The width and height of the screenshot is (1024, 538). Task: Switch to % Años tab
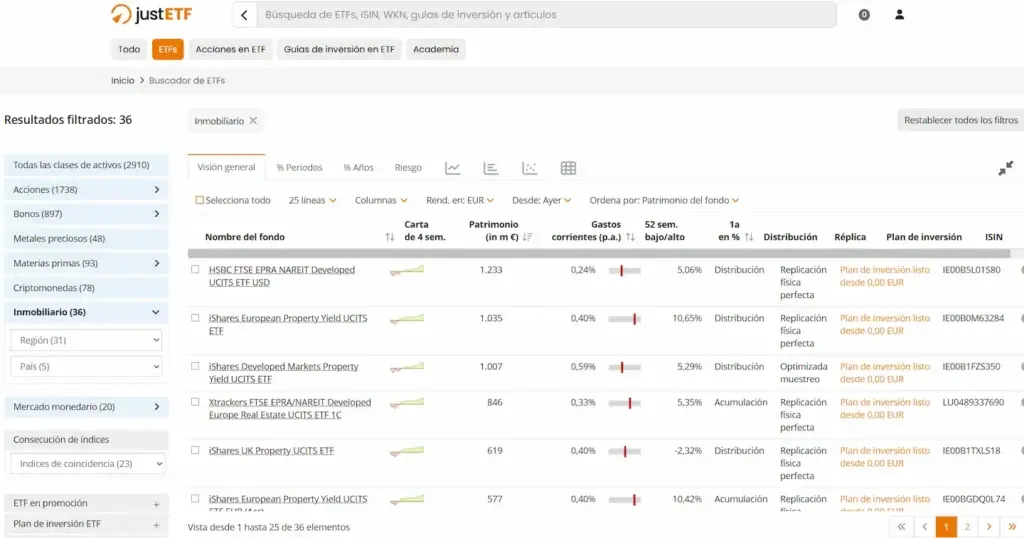(359, 168)
